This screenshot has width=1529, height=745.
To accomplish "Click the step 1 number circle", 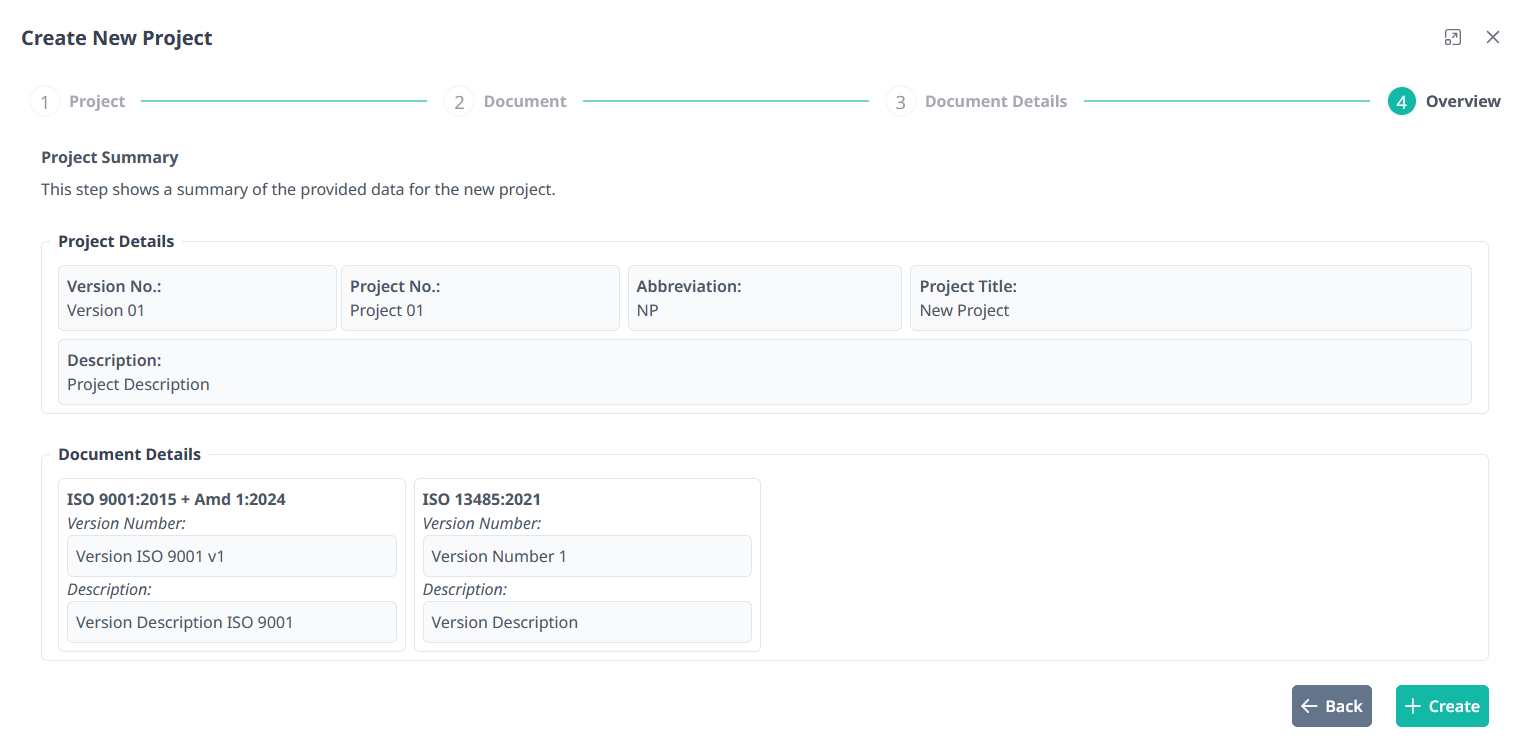I will [x=44, y=102].
